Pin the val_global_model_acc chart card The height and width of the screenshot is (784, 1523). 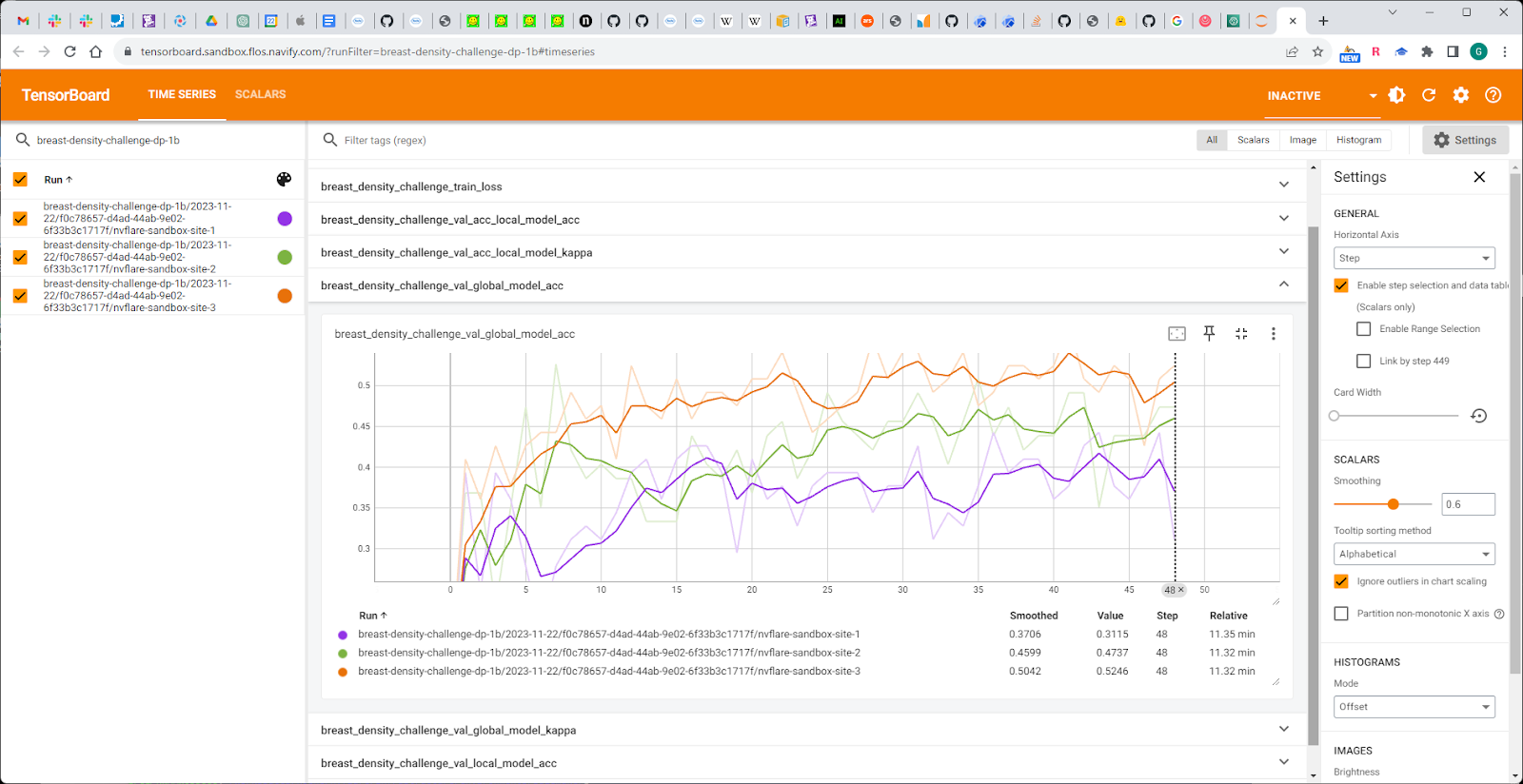1209,333
